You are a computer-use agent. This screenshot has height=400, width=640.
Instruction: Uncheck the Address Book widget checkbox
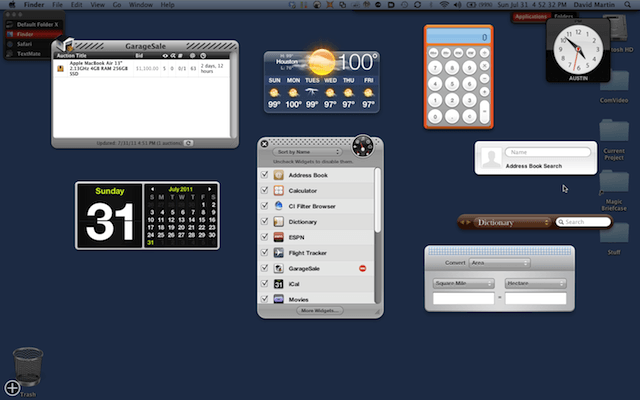pyautogui.click(x=265, y=175)
